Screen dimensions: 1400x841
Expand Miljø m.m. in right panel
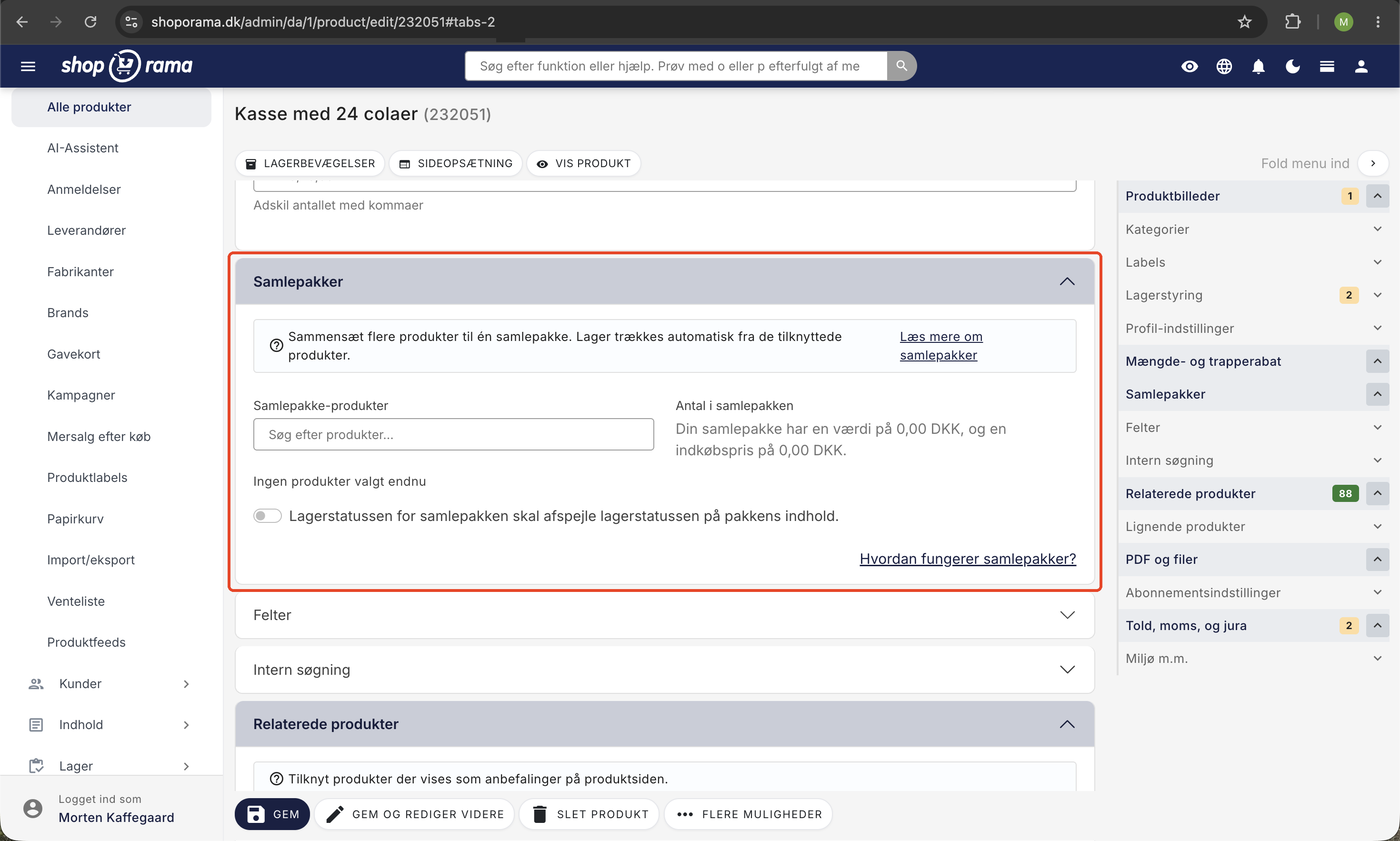click(1378, 658)
